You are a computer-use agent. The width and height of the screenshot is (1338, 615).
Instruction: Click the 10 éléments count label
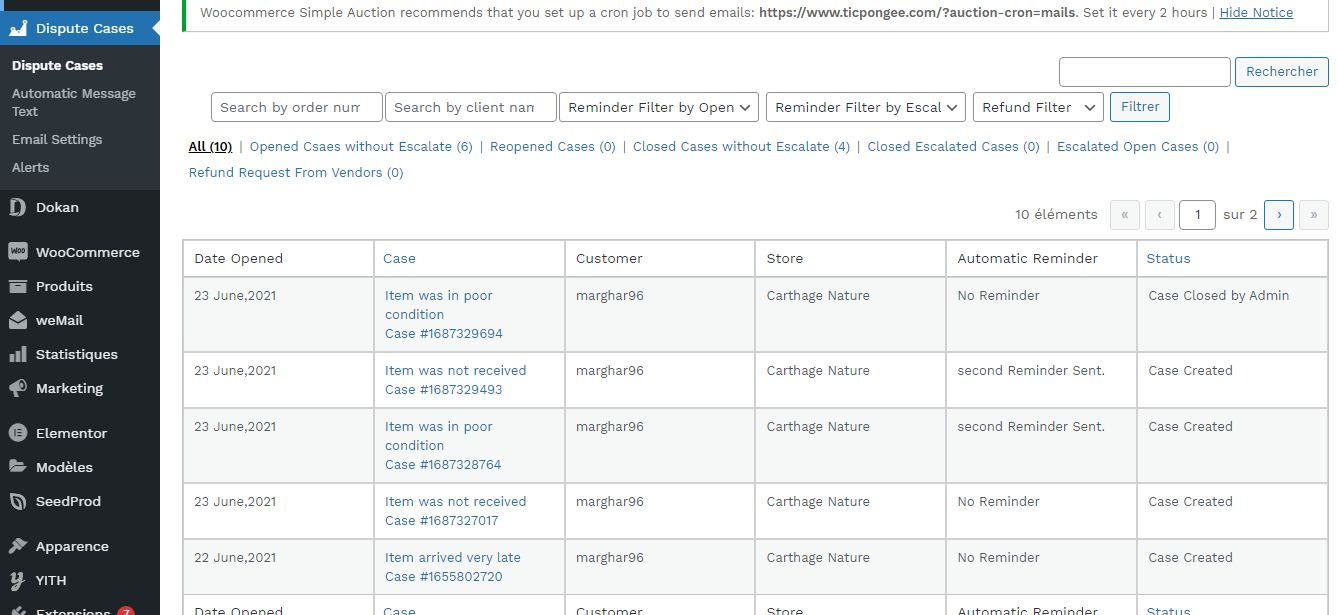[x=1056, y=214]
